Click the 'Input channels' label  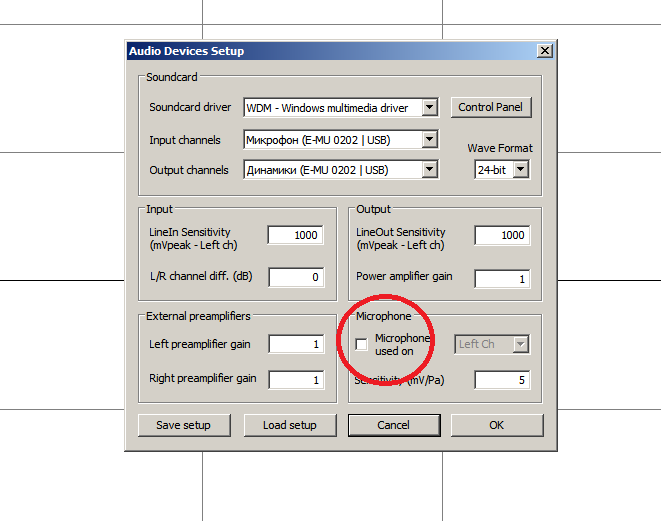coord(185,140)
